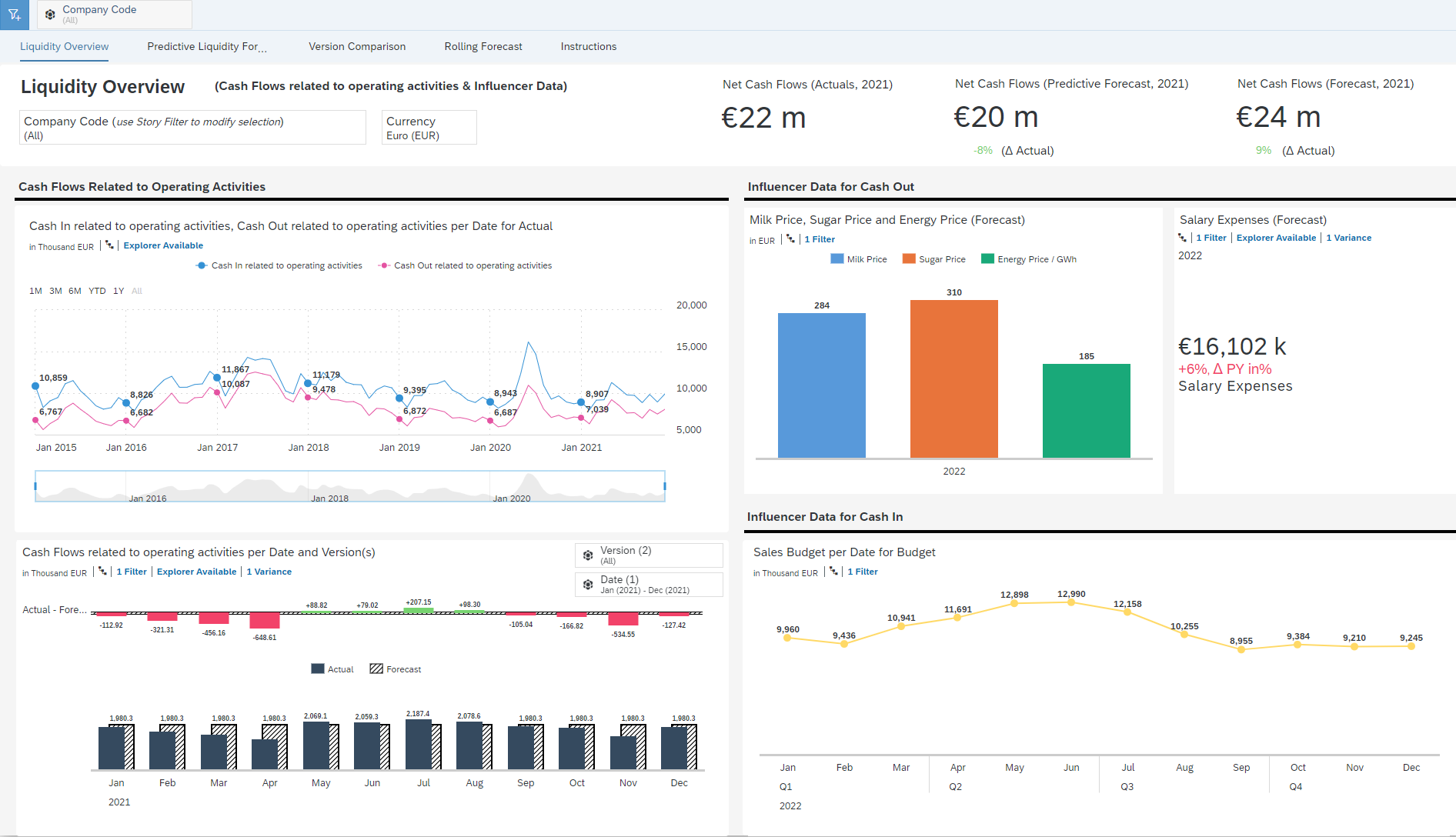1456x837 pixels.
Task: Open 1 Filter link on Milk Price chart
Action: (820, 239)
